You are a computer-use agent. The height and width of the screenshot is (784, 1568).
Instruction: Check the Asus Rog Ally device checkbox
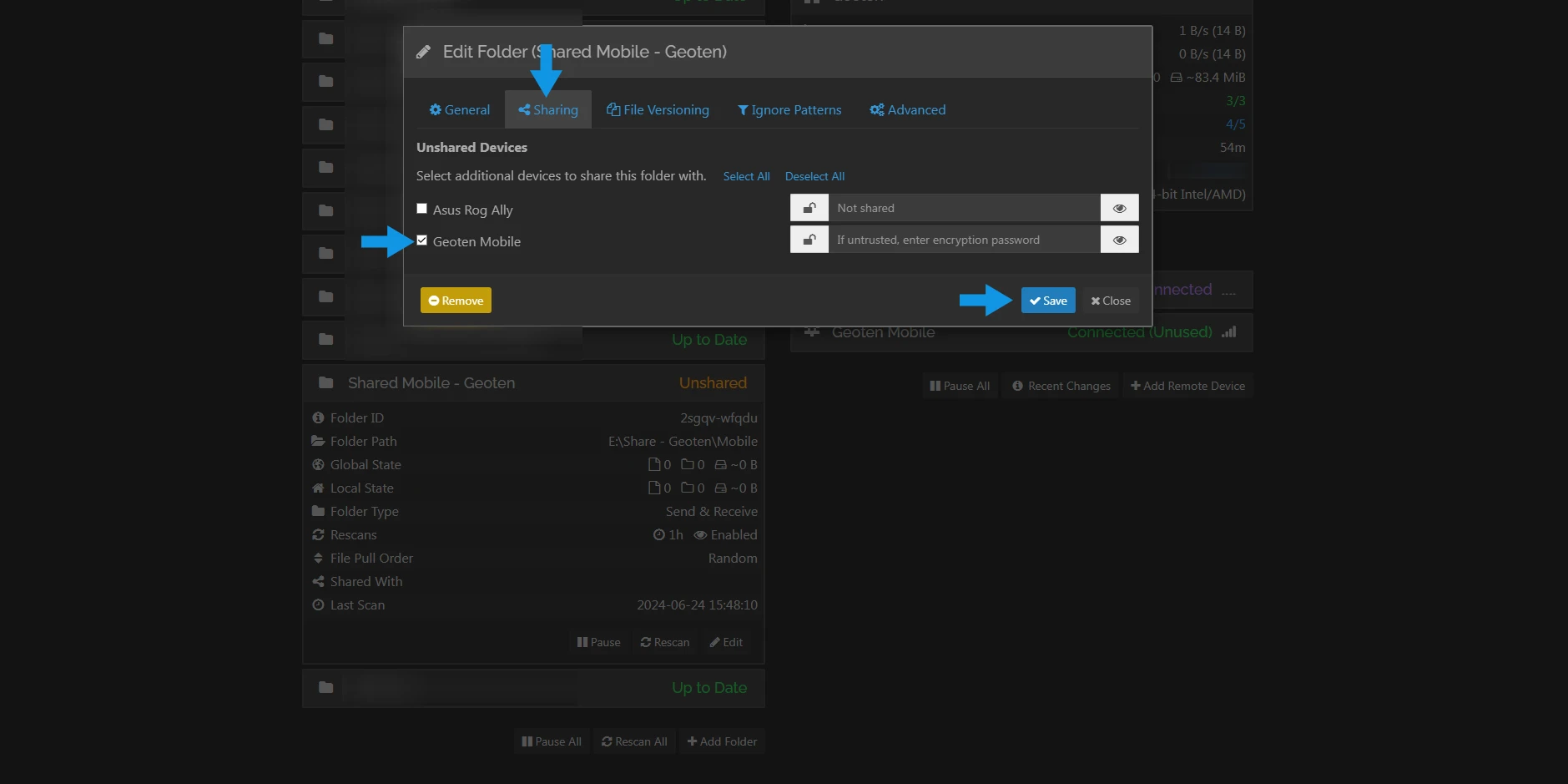(422, 209)
